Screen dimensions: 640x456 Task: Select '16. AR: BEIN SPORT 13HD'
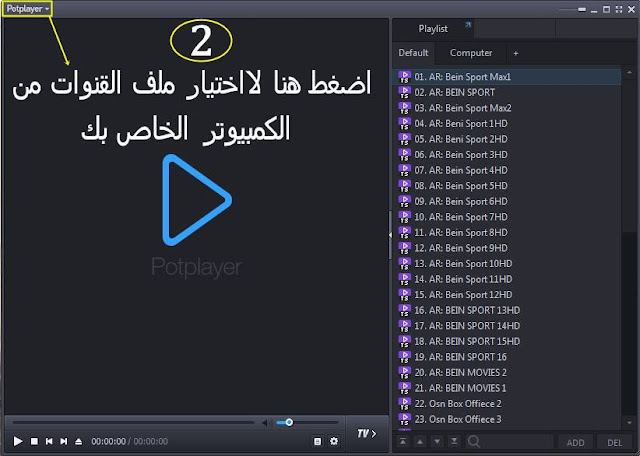(x=509, y=310)
